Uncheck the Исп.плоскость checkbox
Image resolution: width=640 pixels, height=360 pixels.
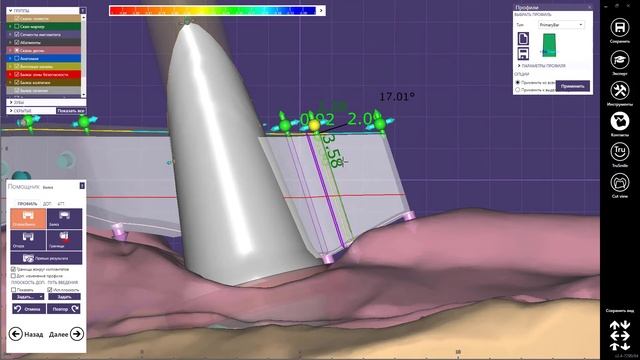[x=50, y=289]
